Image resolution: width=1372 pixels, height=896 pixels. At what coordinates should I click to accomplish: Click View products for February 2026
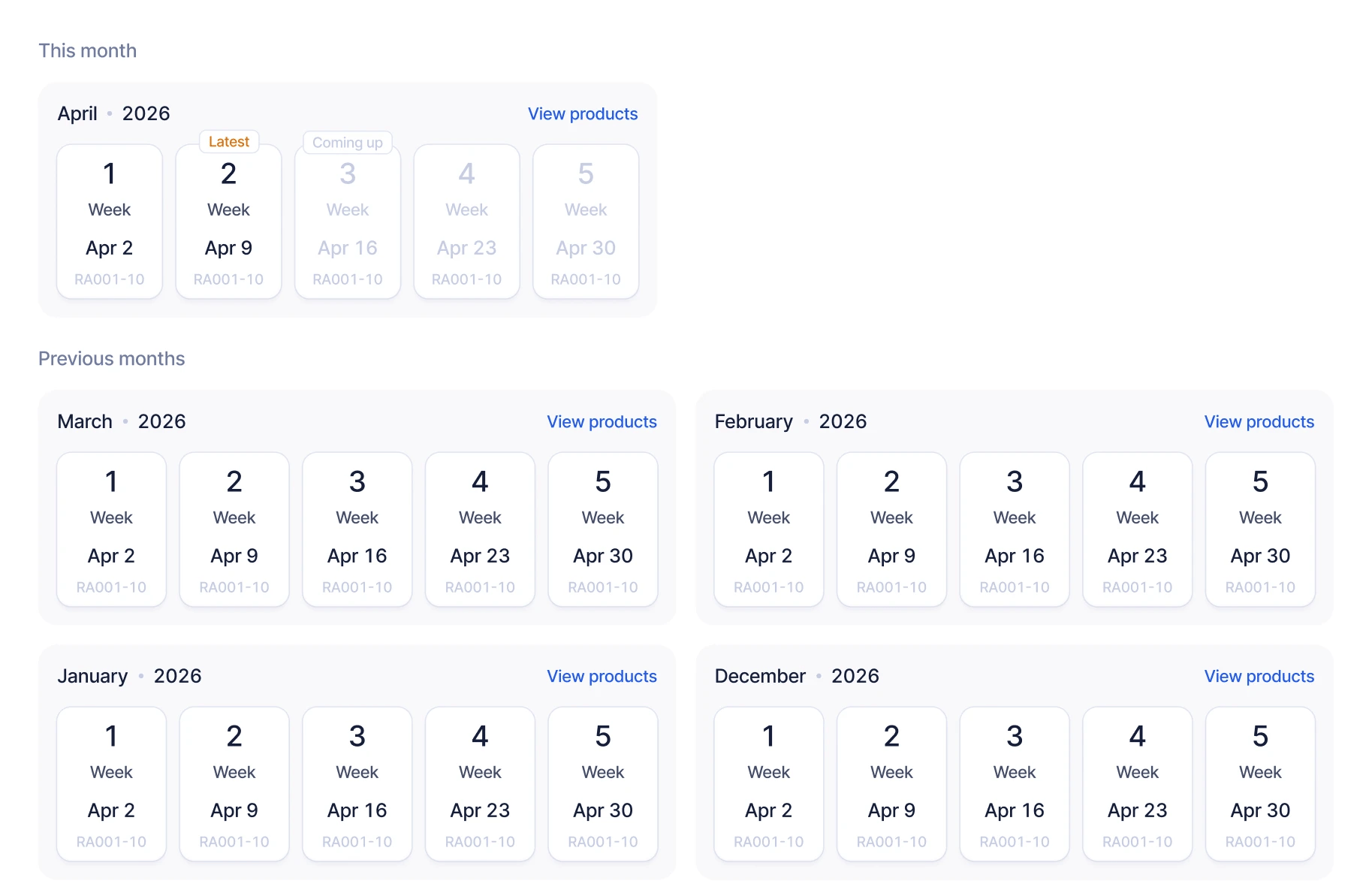(x=1259, y=422)
